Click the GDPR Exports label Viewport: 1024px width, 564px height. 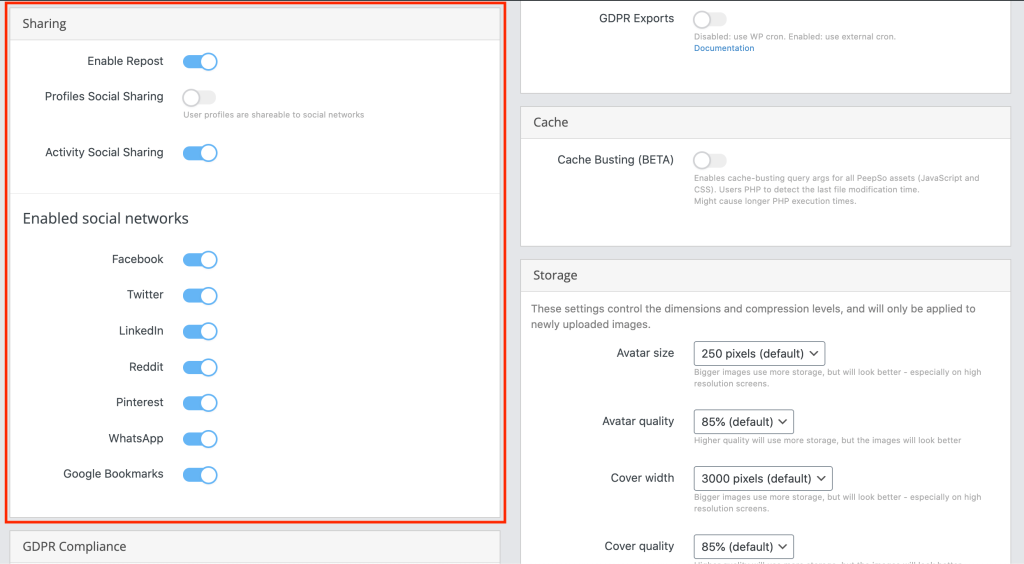click(637, 18)
